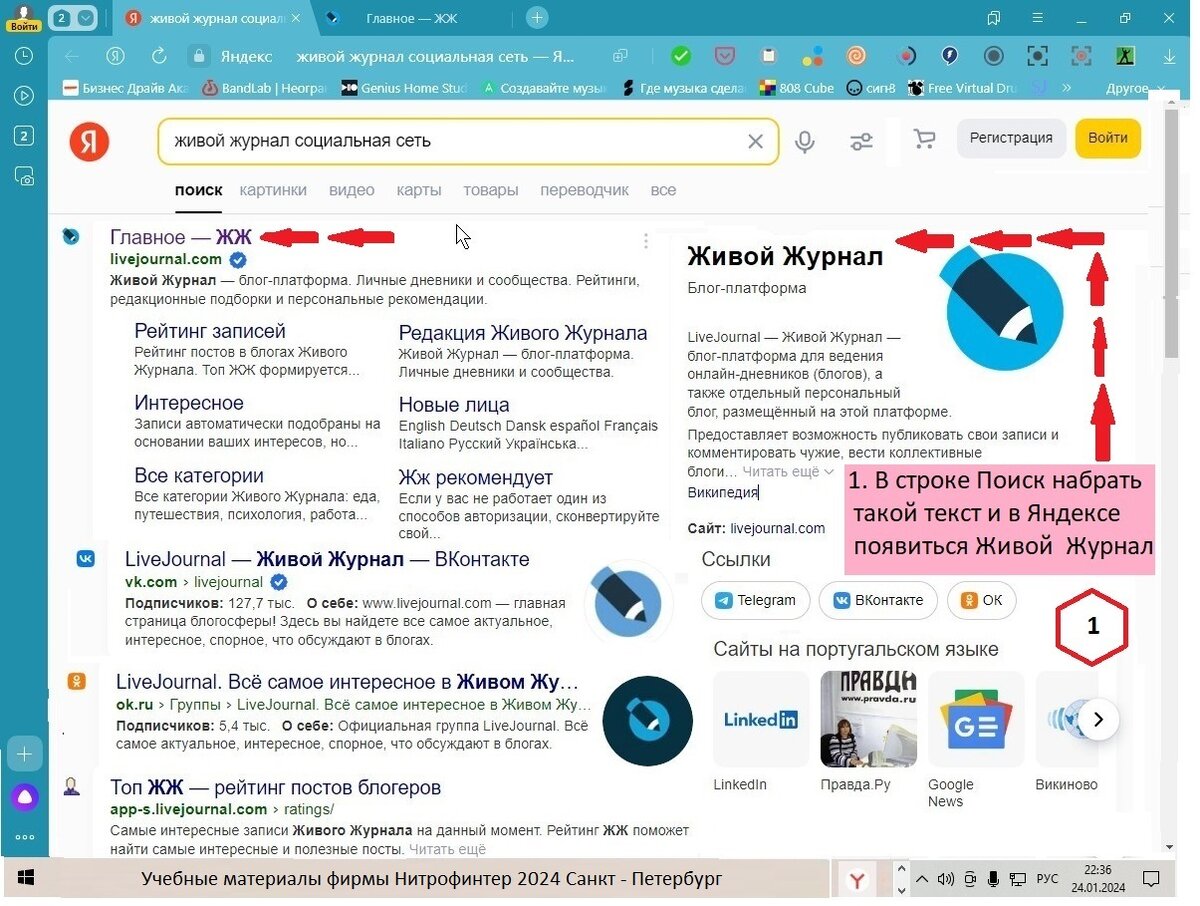Open volume control in system tray

(x=945, y=880)
